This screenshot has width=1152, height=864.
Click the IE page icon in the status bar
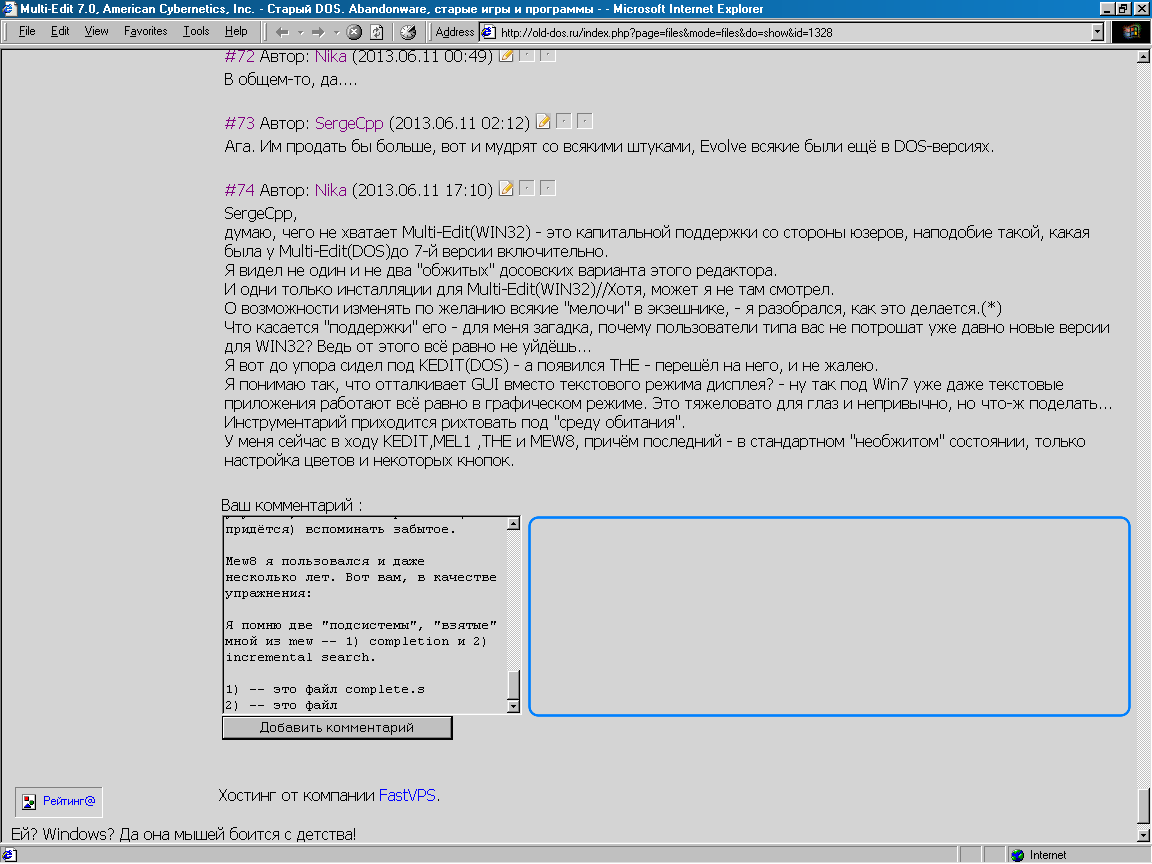[x=9, y=855]
